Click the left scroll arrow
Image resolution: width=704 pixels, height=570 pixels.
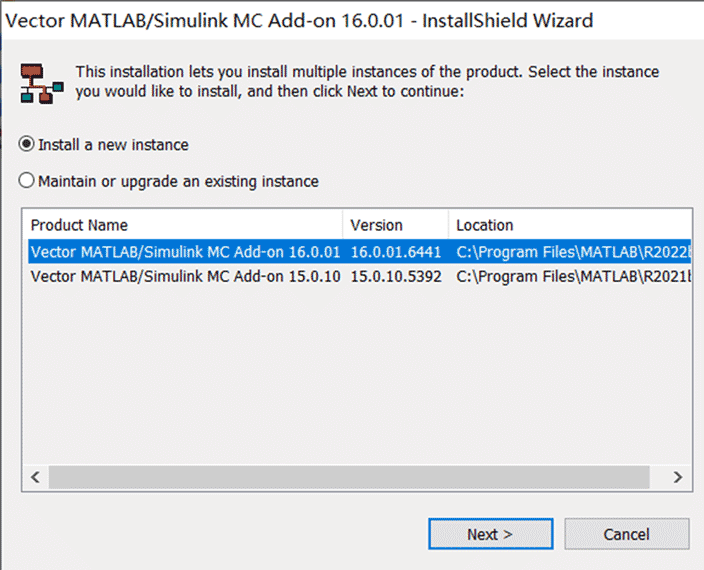pos(35,477)
